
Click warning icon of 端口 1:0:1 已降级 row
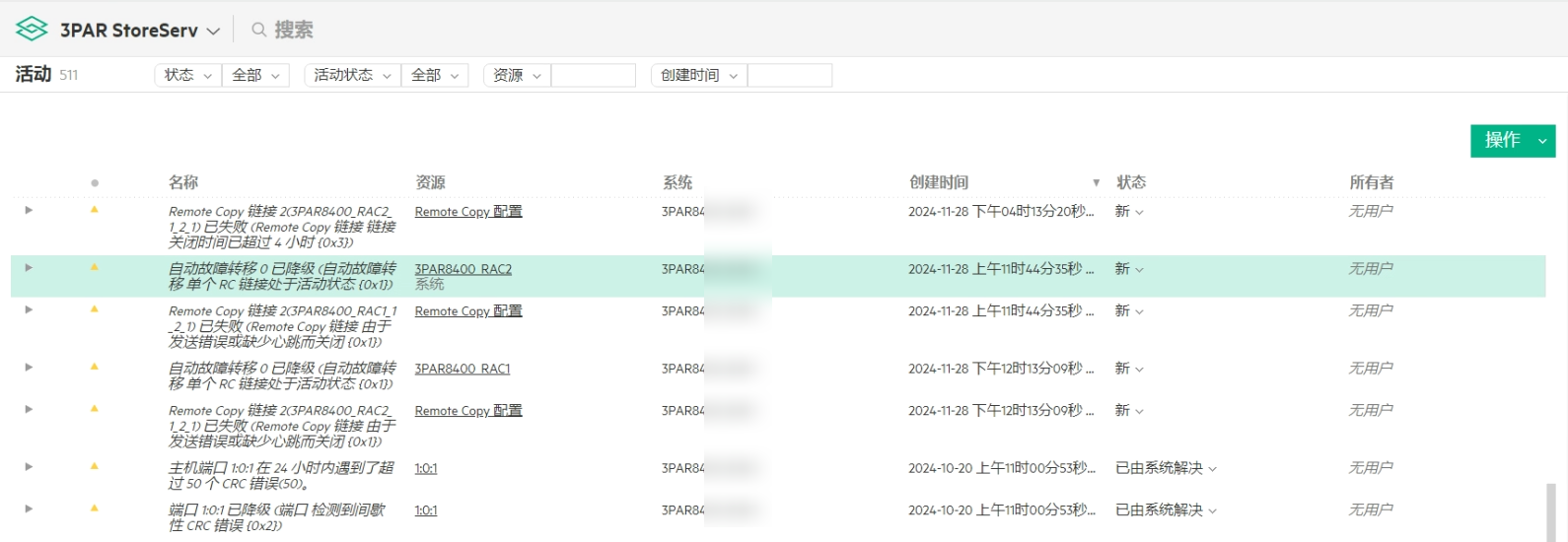click(95, 508)
